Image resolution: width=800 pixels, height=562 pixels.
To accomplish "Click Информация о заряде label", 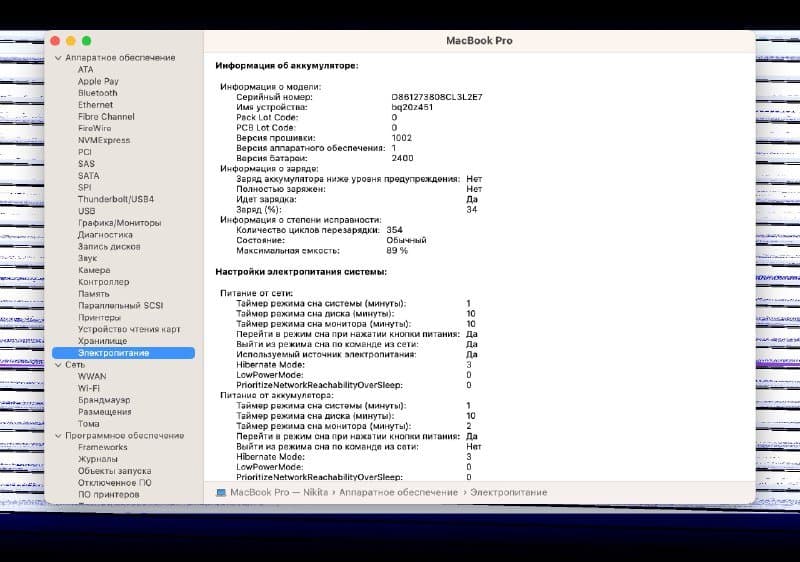I will tap(269, 169).
